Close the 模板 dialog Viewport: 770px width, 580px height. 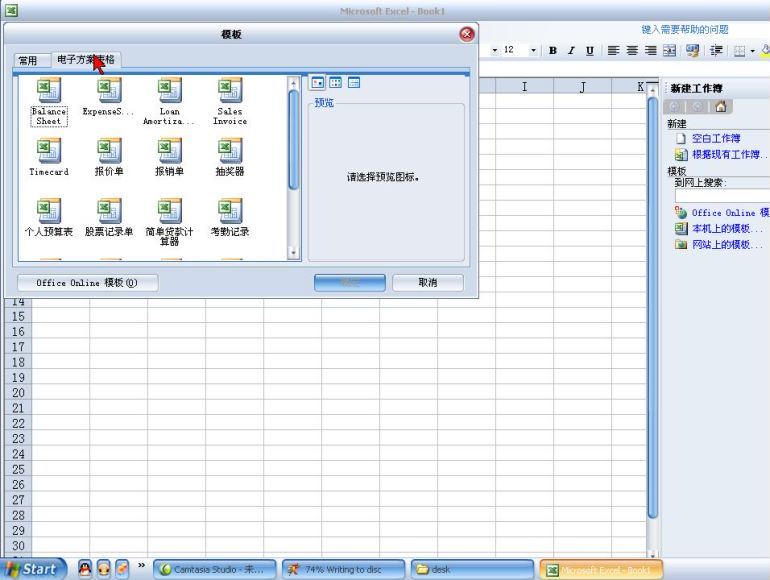467,34
